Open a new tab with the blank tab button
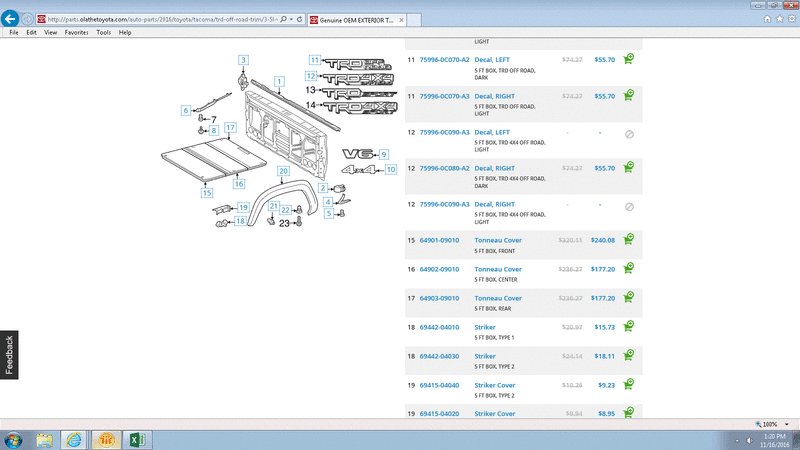Image resolution: width=800 pixels, height=450 pixels. pyautogui.click(x=414, y=20)
